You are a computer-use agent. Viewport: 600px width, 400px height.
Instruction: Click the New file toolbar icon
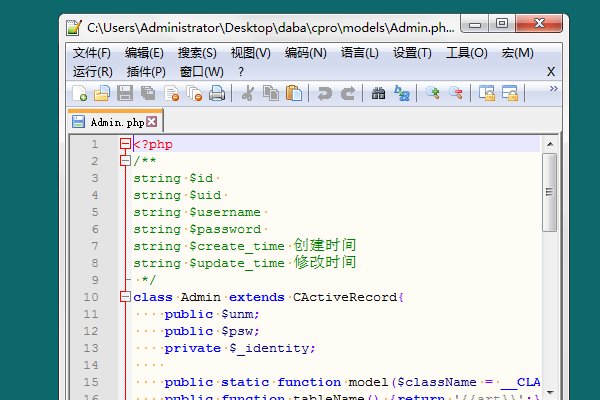pyautogui.click(x=80, y=93)
